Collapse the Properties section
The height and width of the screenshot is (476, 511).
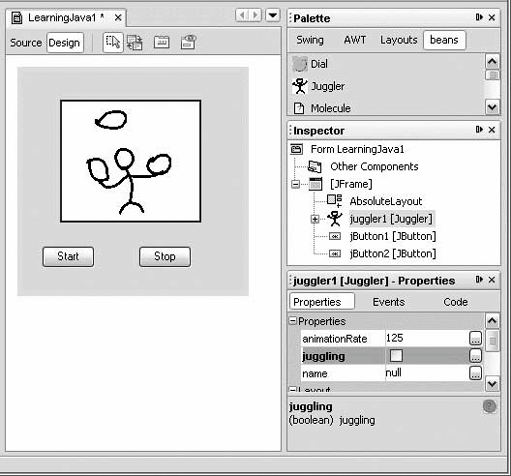tap(292, 321)
